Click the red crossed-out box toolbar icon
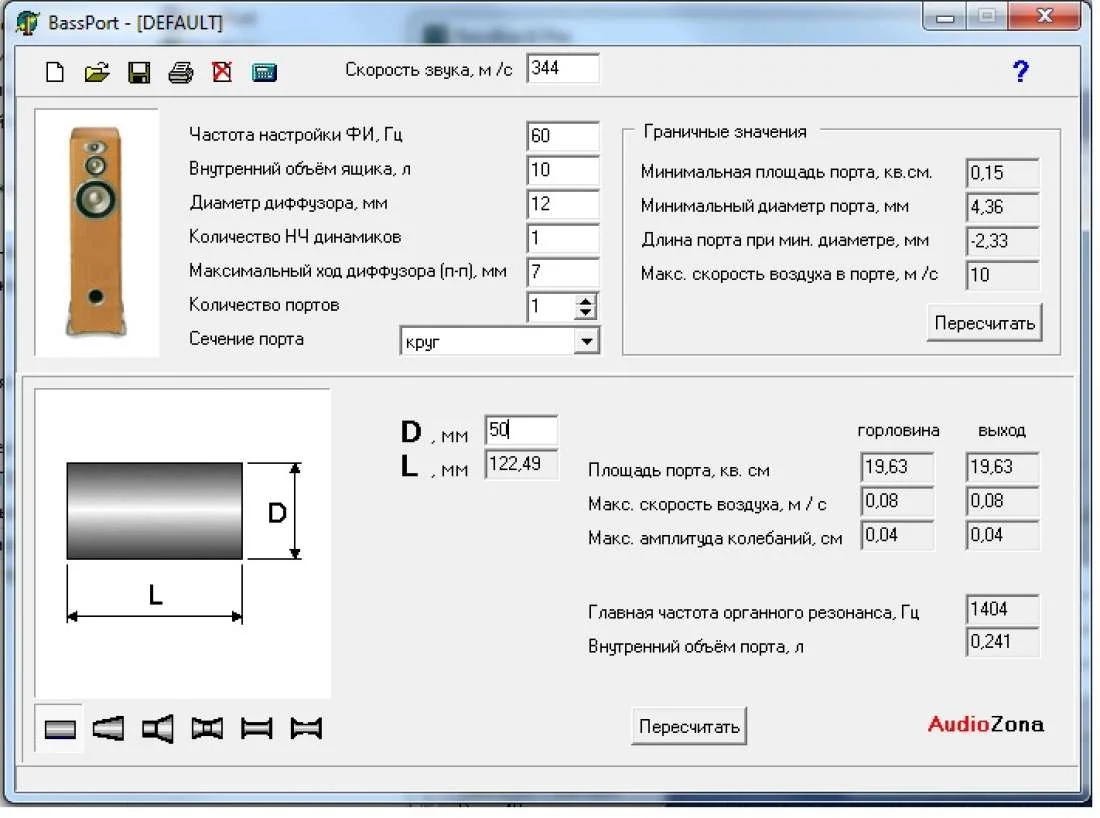 point(222,72)
